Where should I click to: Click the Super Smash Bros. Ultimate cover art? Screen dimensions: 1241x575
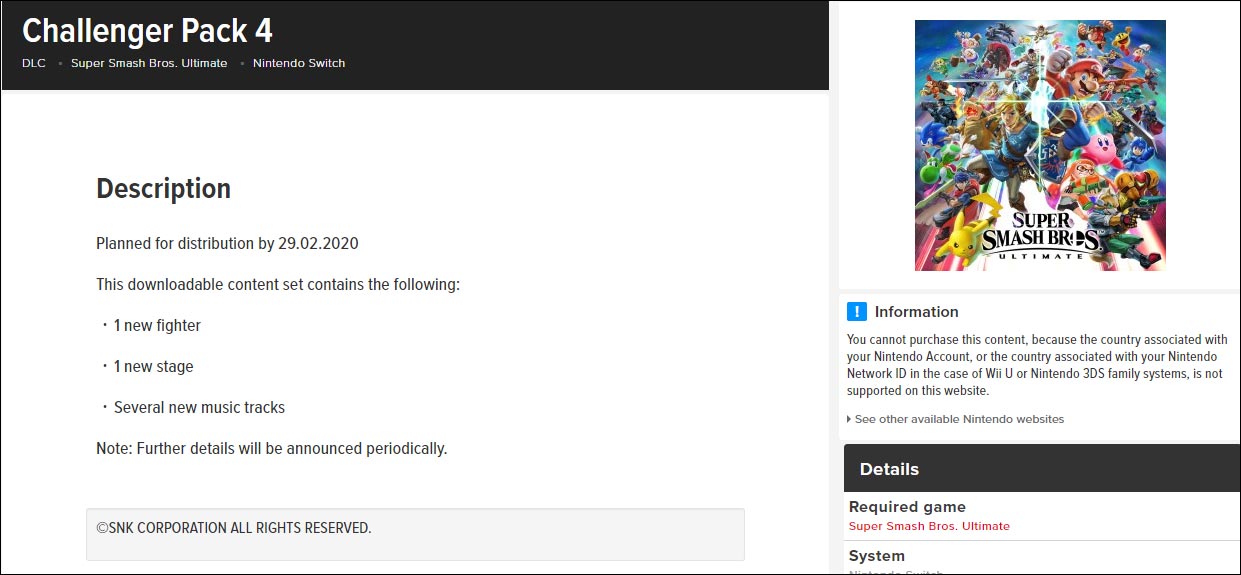(x=1040, y=145)
